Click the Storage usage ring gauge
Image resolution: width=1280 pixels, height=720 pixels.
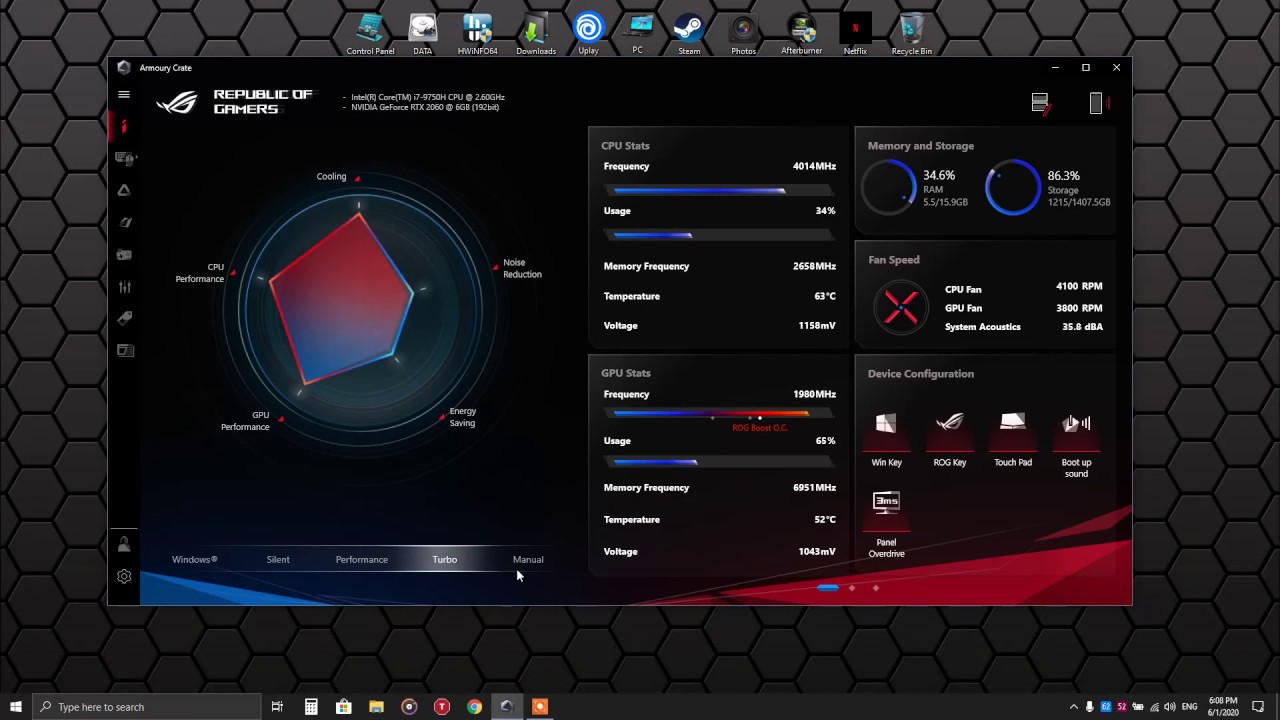click(x=1013, y=187)
